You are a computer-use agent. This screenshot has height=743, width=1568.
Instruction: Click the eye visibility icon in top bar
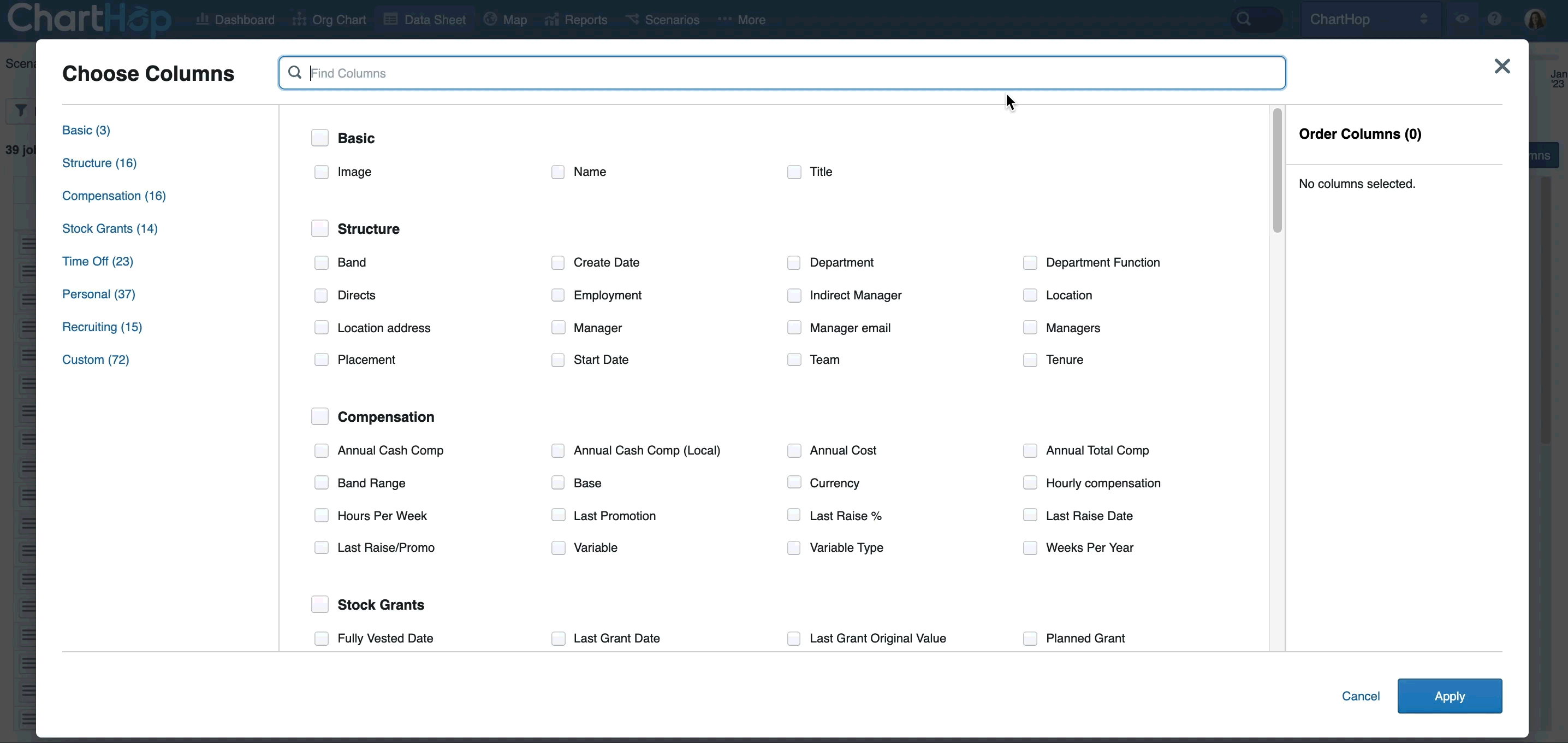click(1463, 19)
